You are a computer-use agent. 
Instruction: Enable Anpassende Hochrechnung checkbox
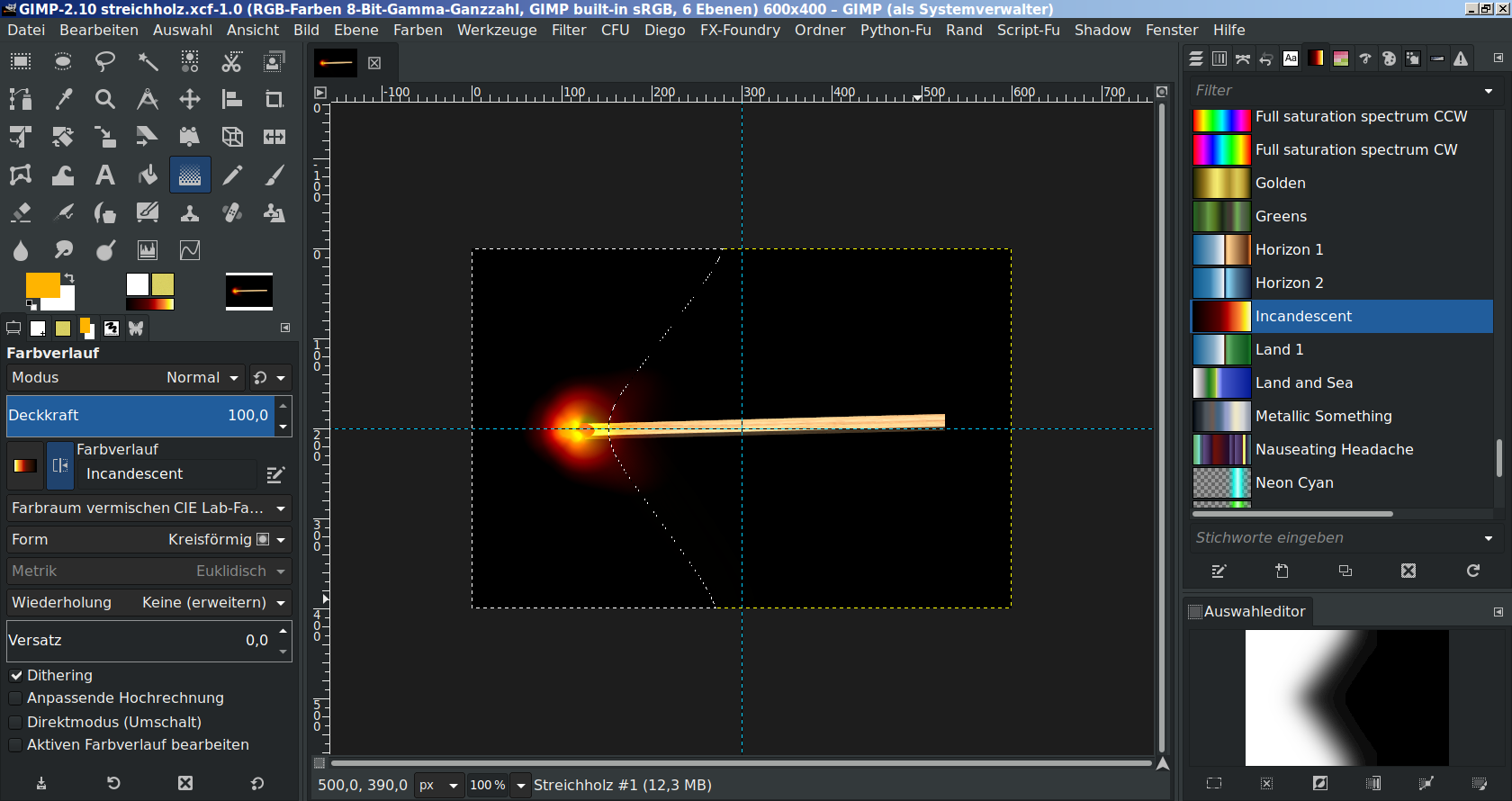(16, 698)
